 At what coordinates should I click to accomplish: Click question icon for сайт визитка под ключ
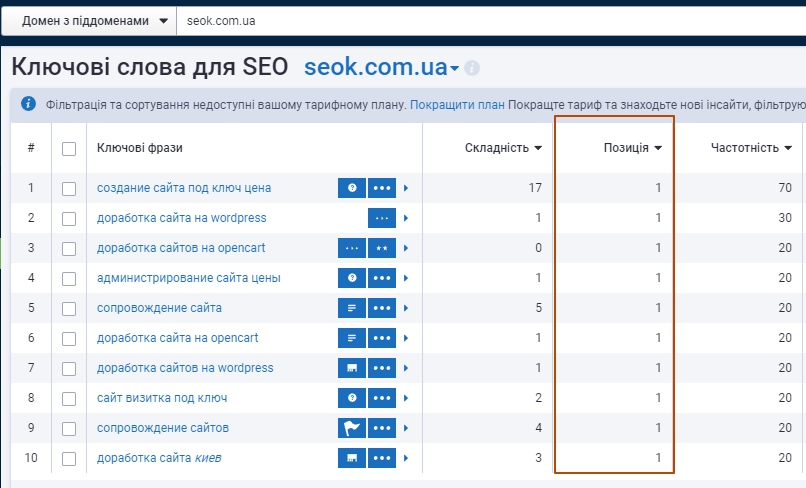(x=352, y=398)
